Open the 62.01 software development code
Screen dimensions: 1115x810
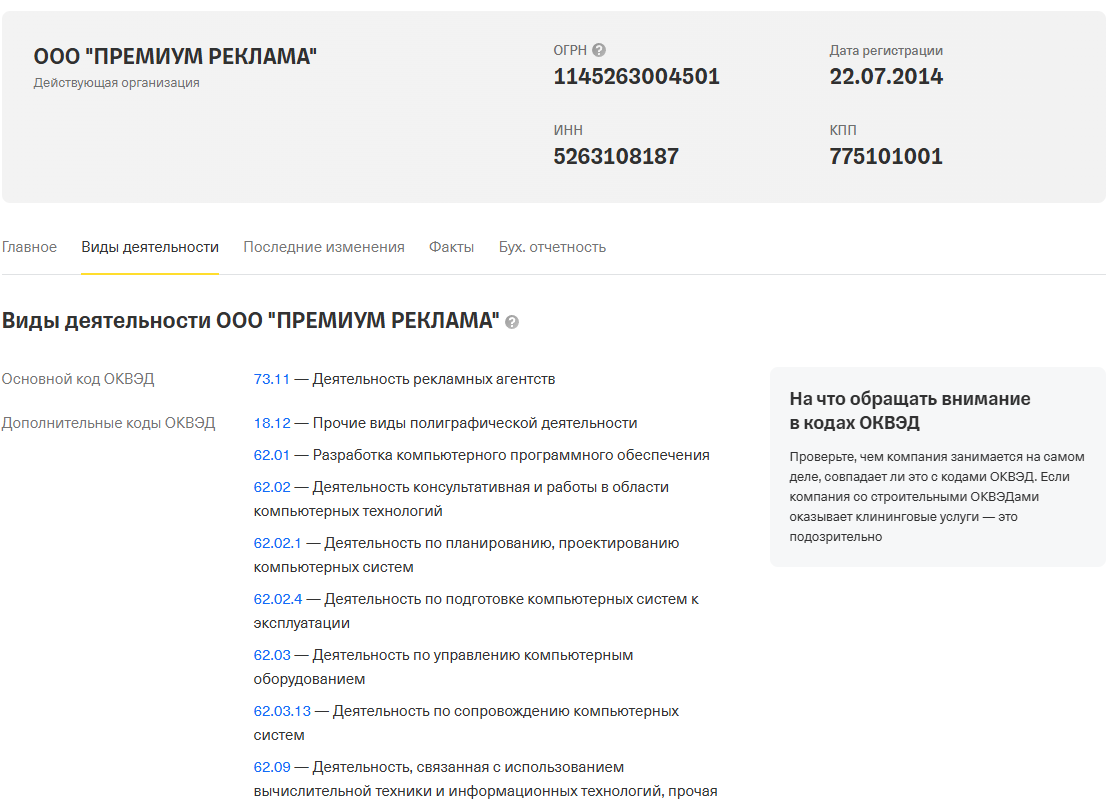point(271,455)
